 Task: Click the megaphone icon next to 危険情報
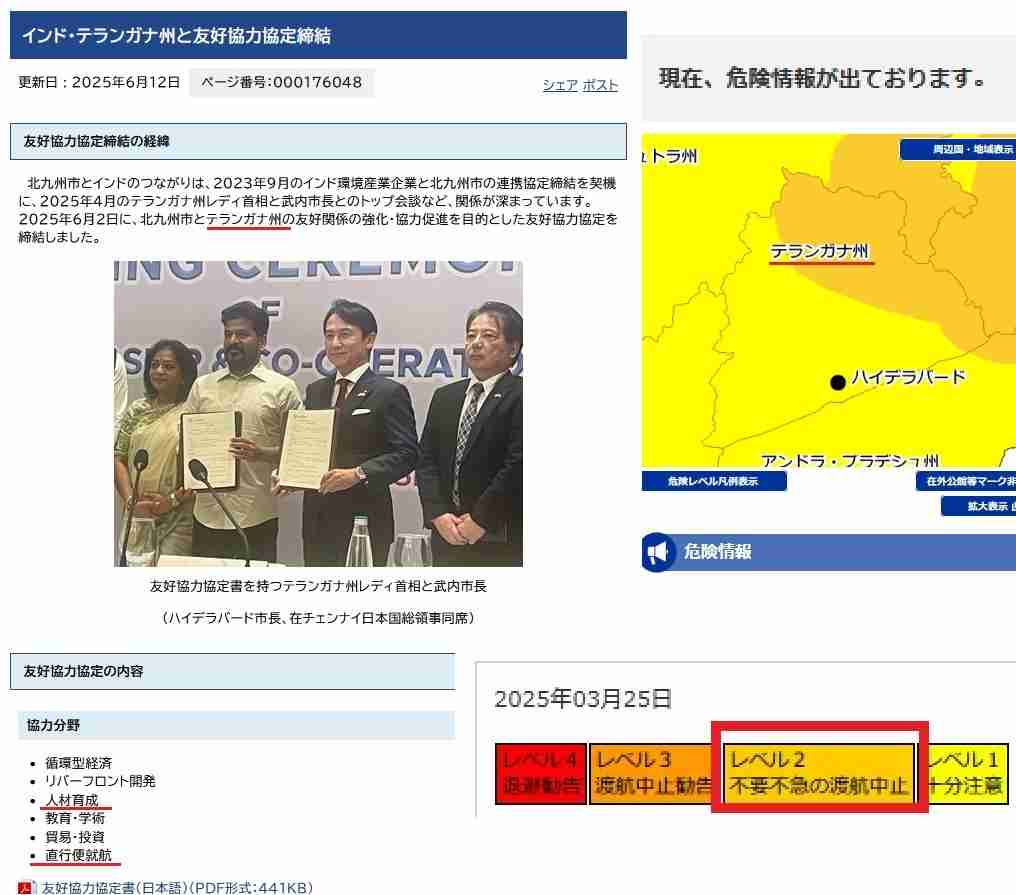[x=658, y=552]
